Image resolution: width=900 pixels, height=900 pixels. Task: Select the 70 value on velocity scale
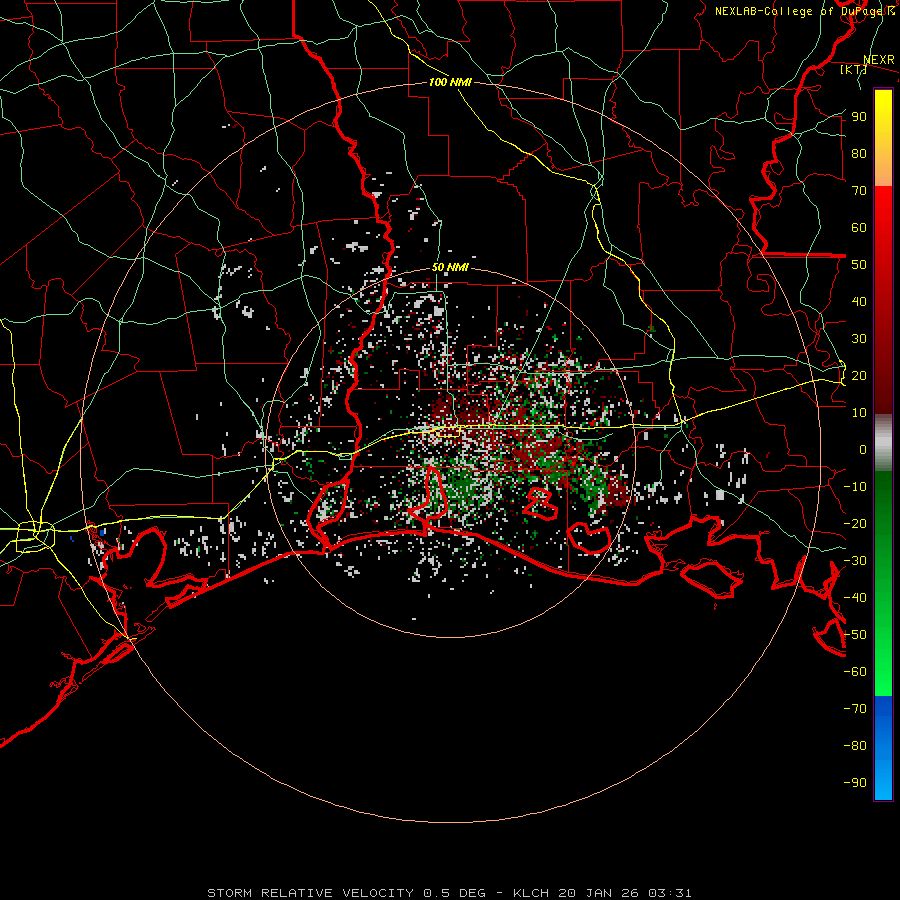(x=859, y=191)
